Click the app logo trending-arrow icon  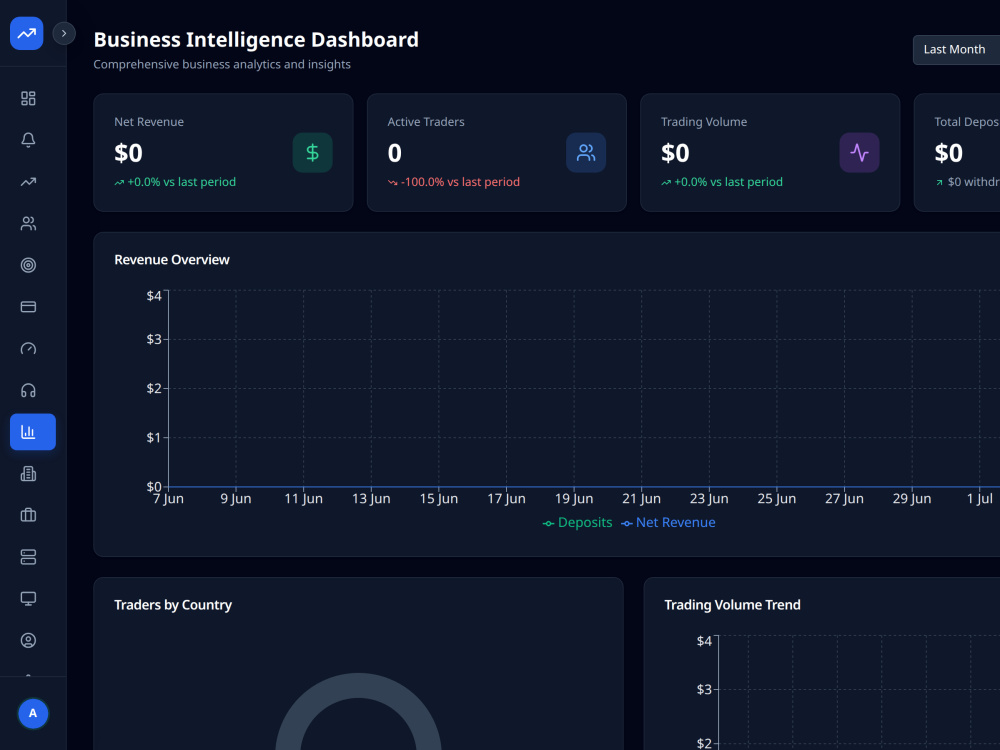[x=27, y=33]
